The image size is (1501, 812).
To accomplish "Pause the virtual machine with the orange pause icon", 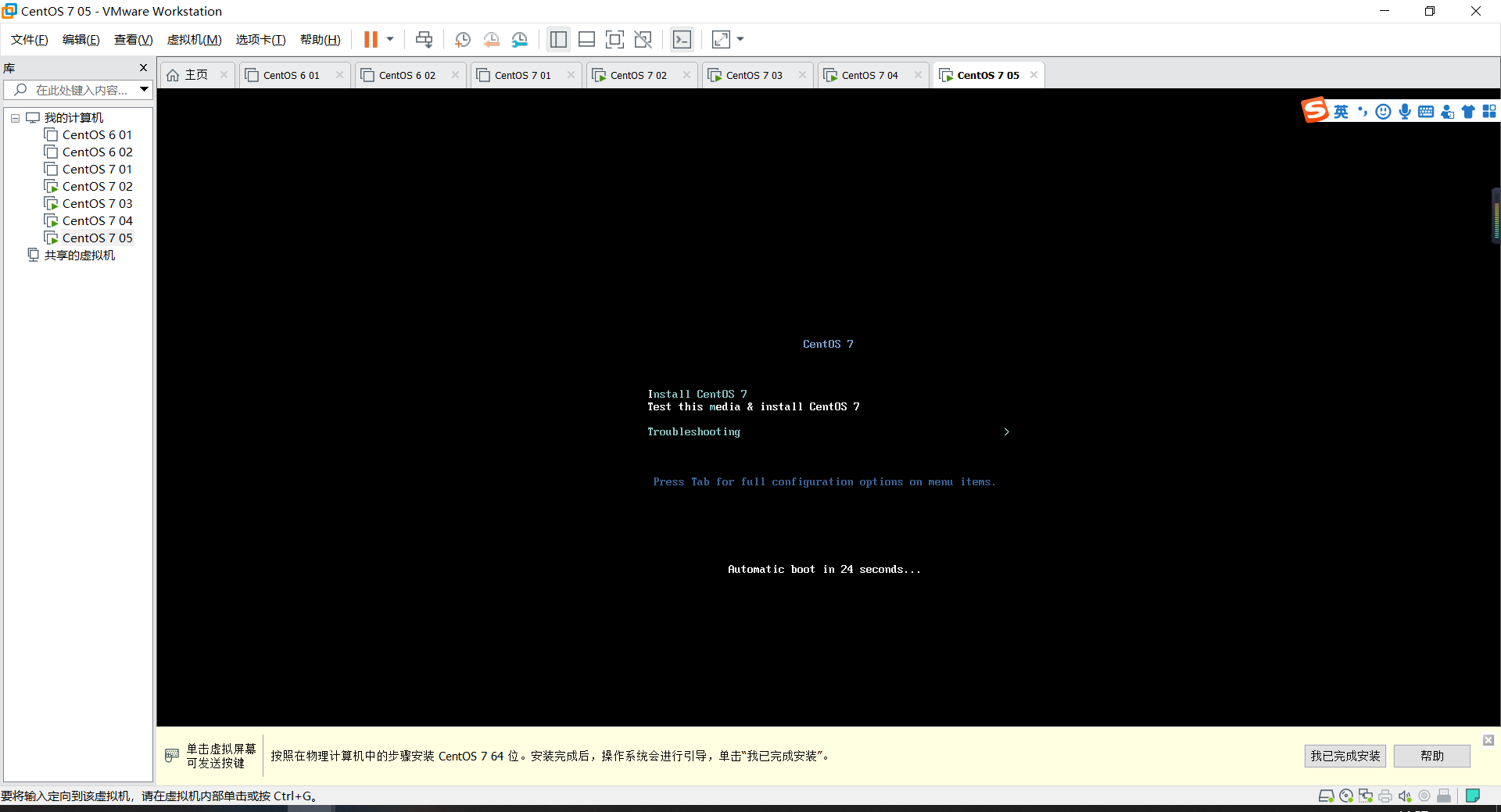I will click(x=371, y=39).
